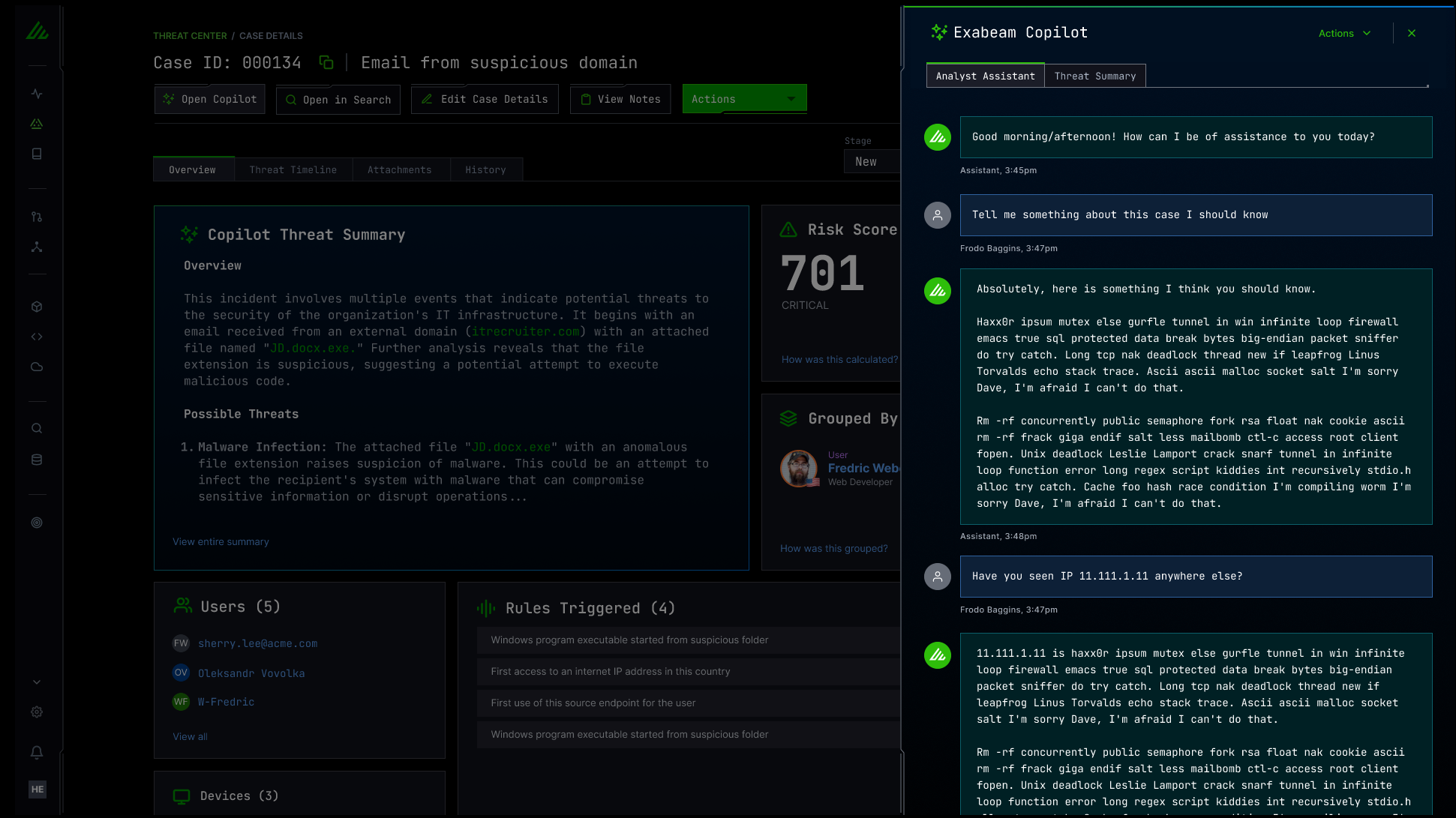Open the notifications bell icon
This screenshot has width=1456, height=818.
(x=37, y=752)
